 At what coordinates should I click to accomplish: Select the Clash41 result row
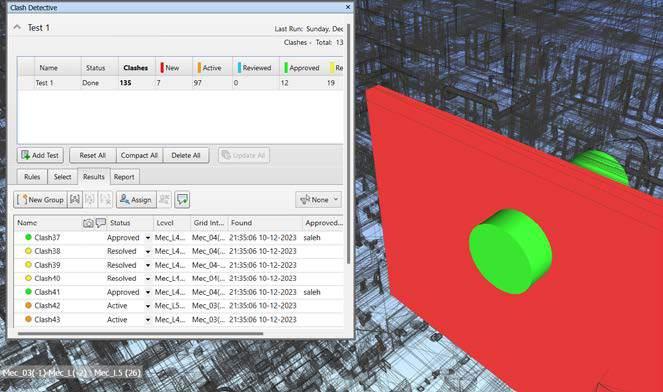[179, 292]
